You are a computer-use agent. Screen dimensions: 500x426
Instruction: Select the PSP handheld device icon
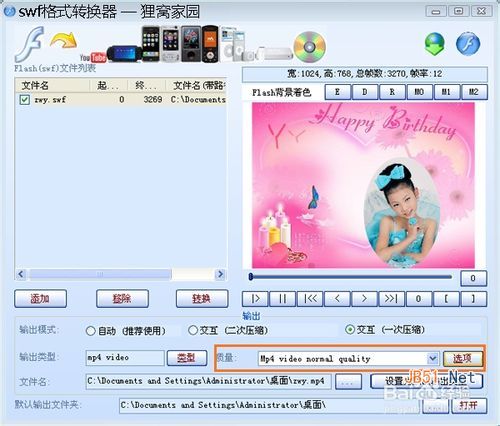point(124,53)
